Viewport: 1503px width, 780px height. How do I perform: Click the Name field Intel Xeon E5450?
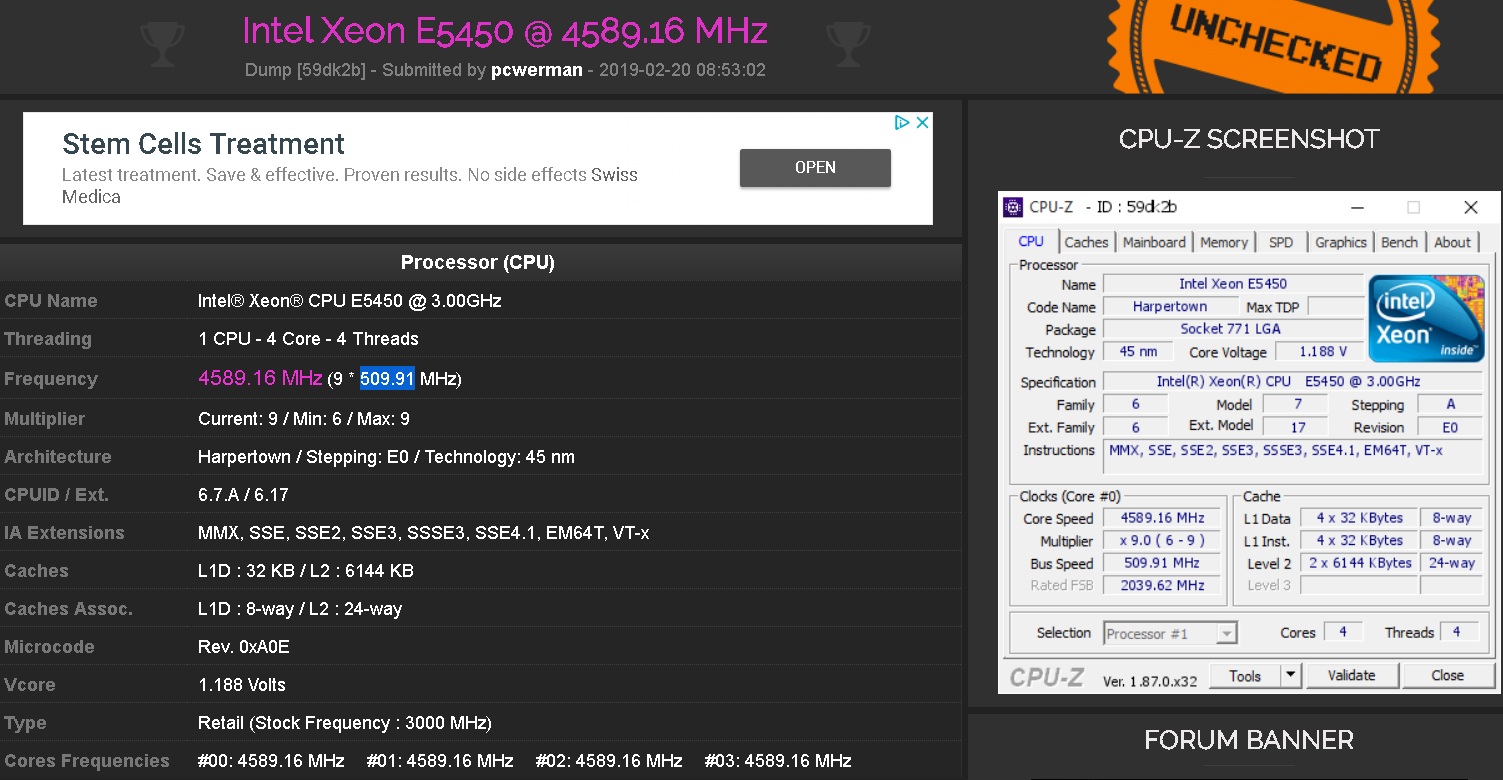(1233, 284)
